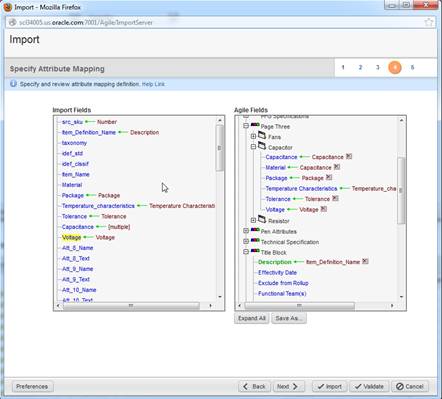Select Effectivity Date Agile field

pyautogui.click(x=277, y=273)
